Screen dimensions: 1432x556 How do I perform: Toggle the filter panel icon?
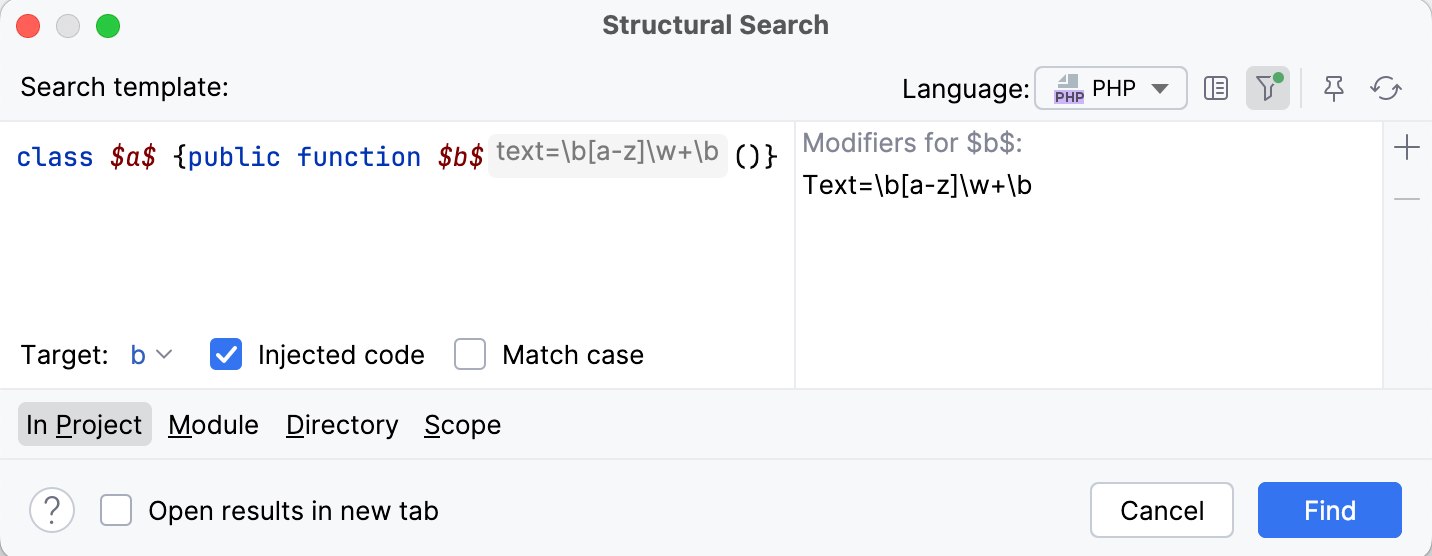click(1267, 89)
